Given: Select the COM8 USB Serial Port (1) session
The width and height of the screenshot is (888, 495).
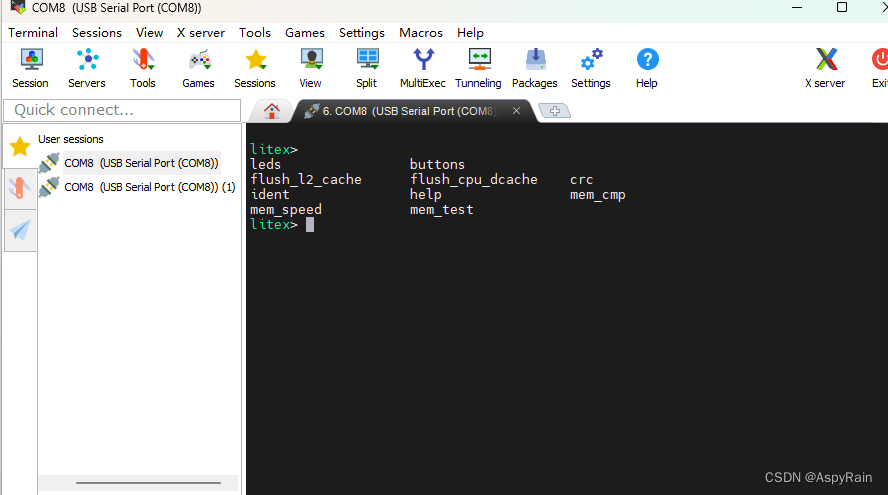Looking at the screenshot, I should (150, 187).
